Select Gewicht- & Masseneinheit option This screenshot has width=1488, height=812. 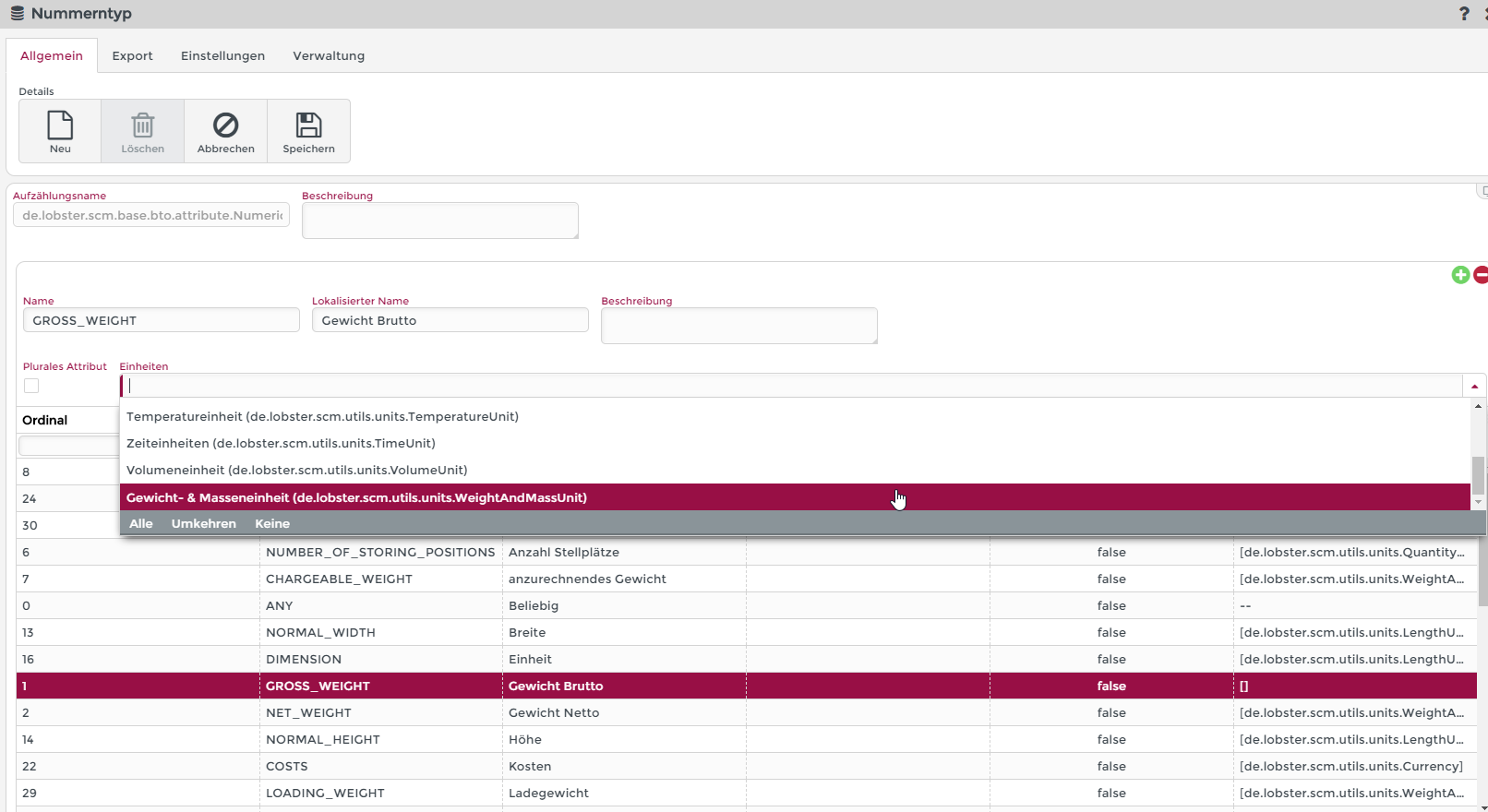795,497
